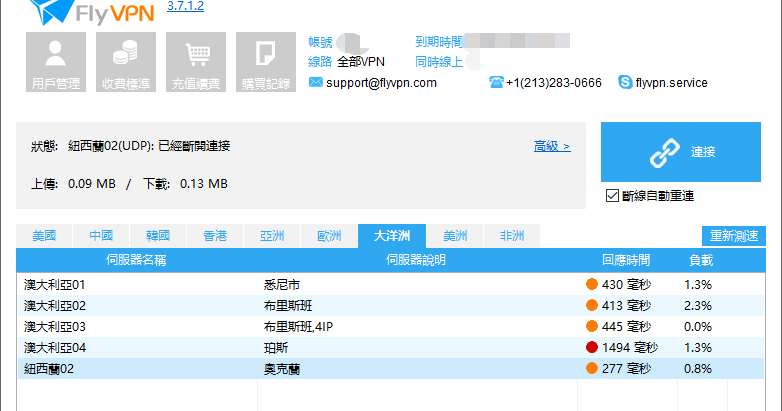Sort by 負載 column header
Screen dimensions: 782x411
tap(701, 260)
